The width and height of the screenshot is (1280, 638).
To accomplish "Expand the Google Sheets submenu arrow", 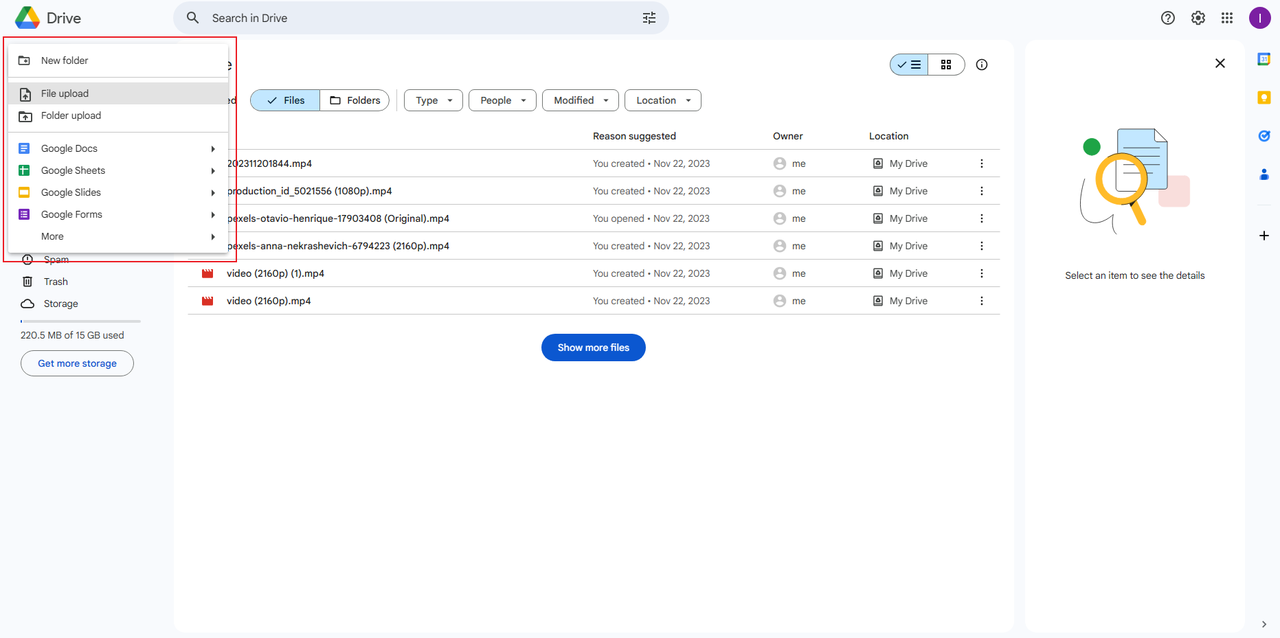I will (213, 171).
